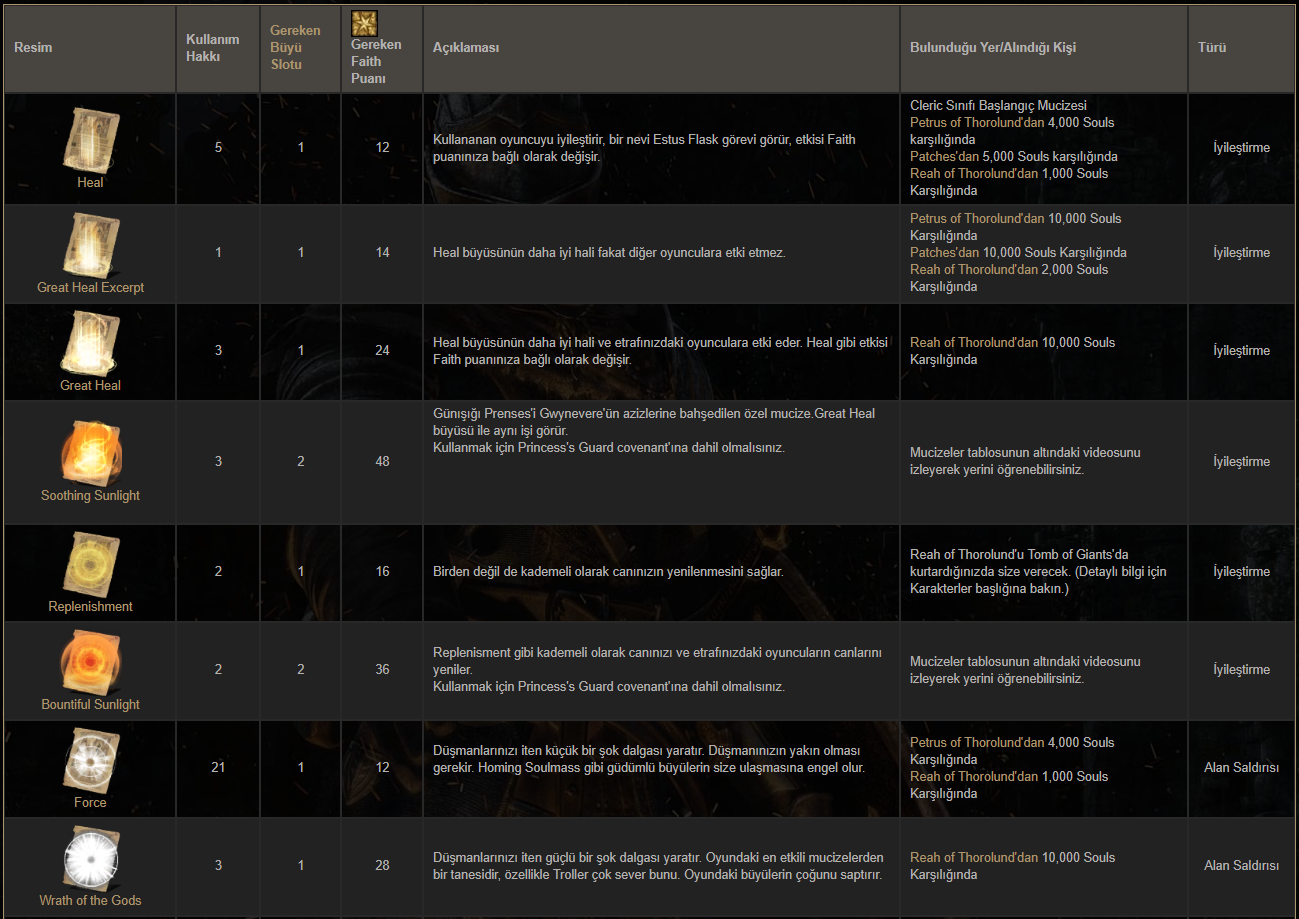Click the Bountiful Sunlight miracle icon
Screen dimensions: 1299x919
point(90,661)
